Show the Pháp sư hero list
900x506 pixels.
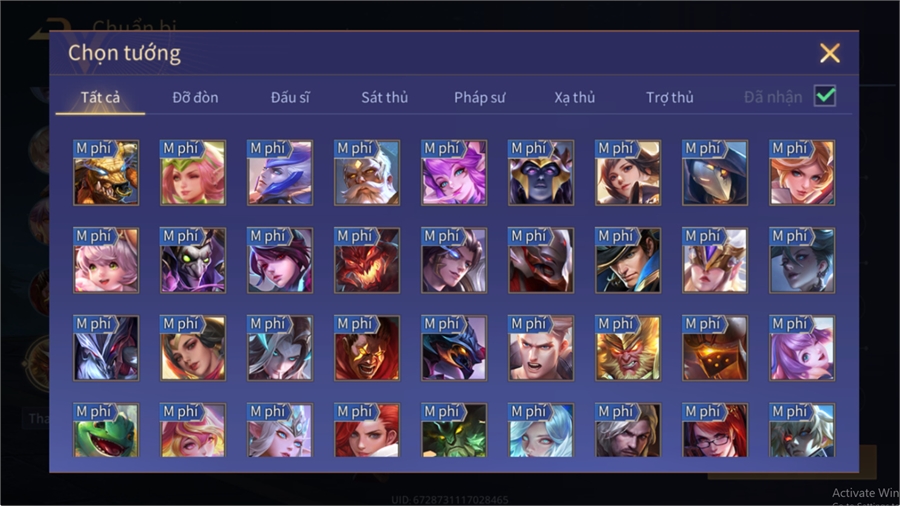click(479, 98)
